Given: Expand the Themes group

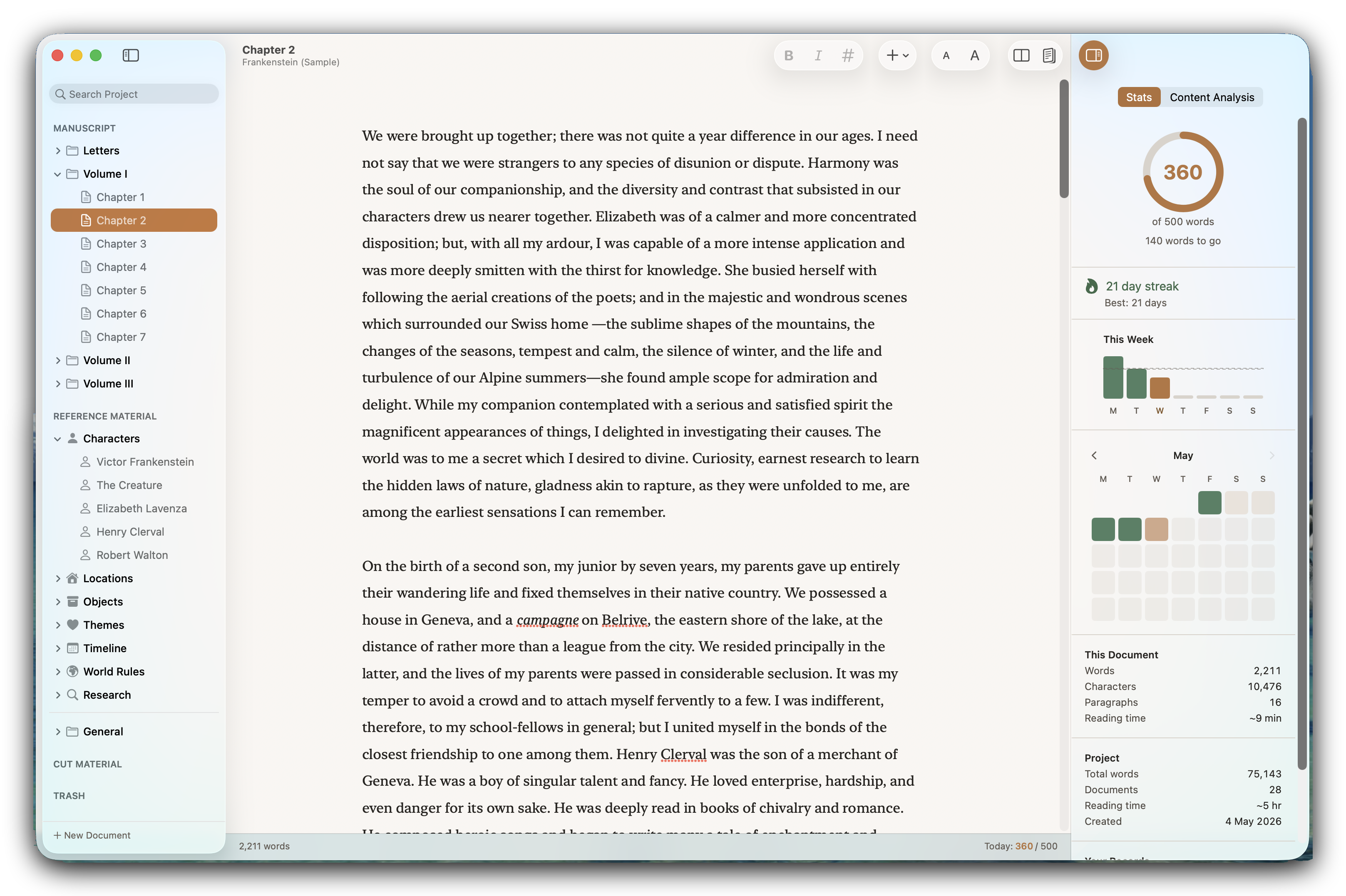Looking at the screenshot, I should coord(58,625).
